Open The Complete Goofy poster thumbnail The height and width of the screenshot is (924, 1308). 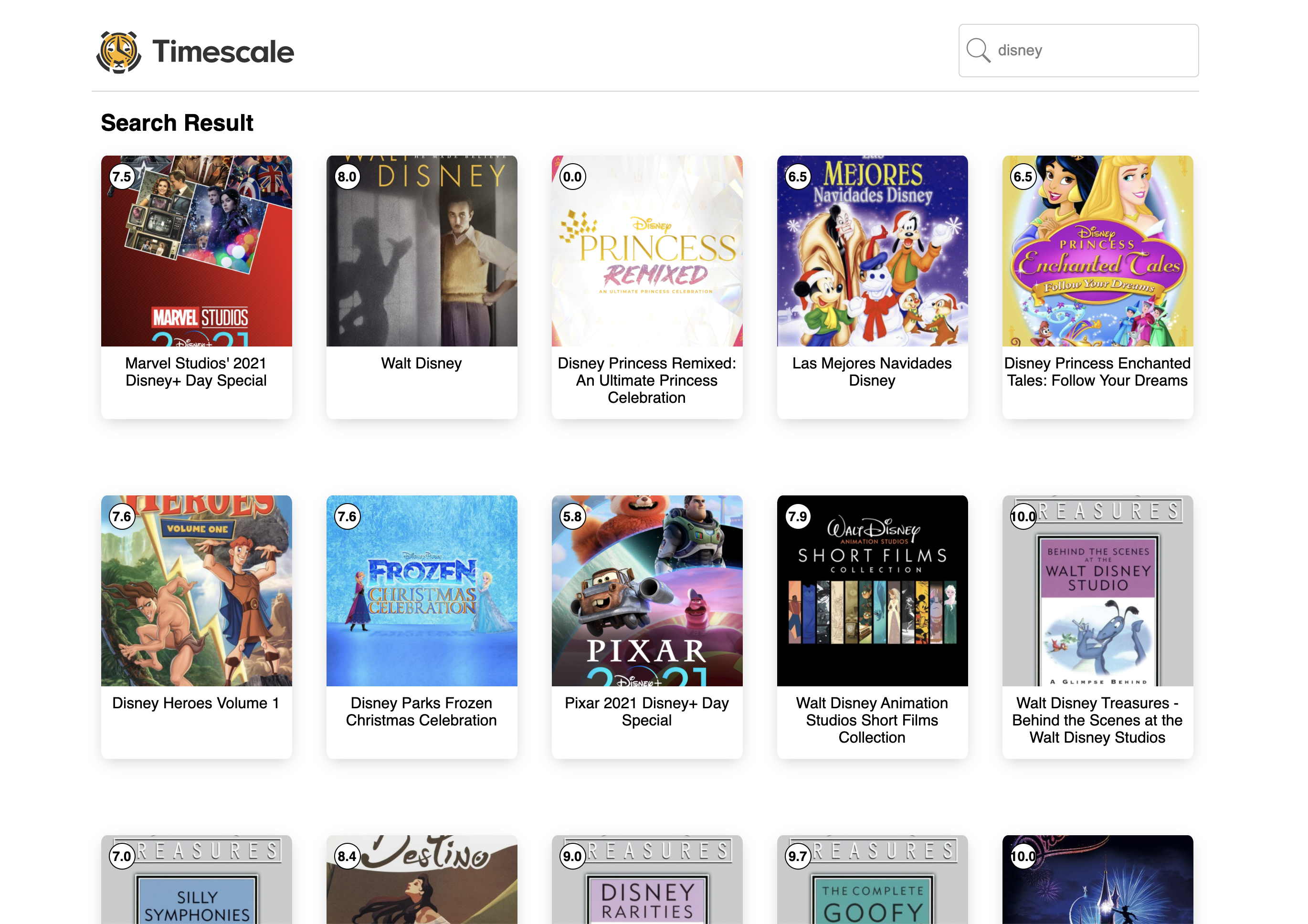pyautogui.click(x=872, y=882)
